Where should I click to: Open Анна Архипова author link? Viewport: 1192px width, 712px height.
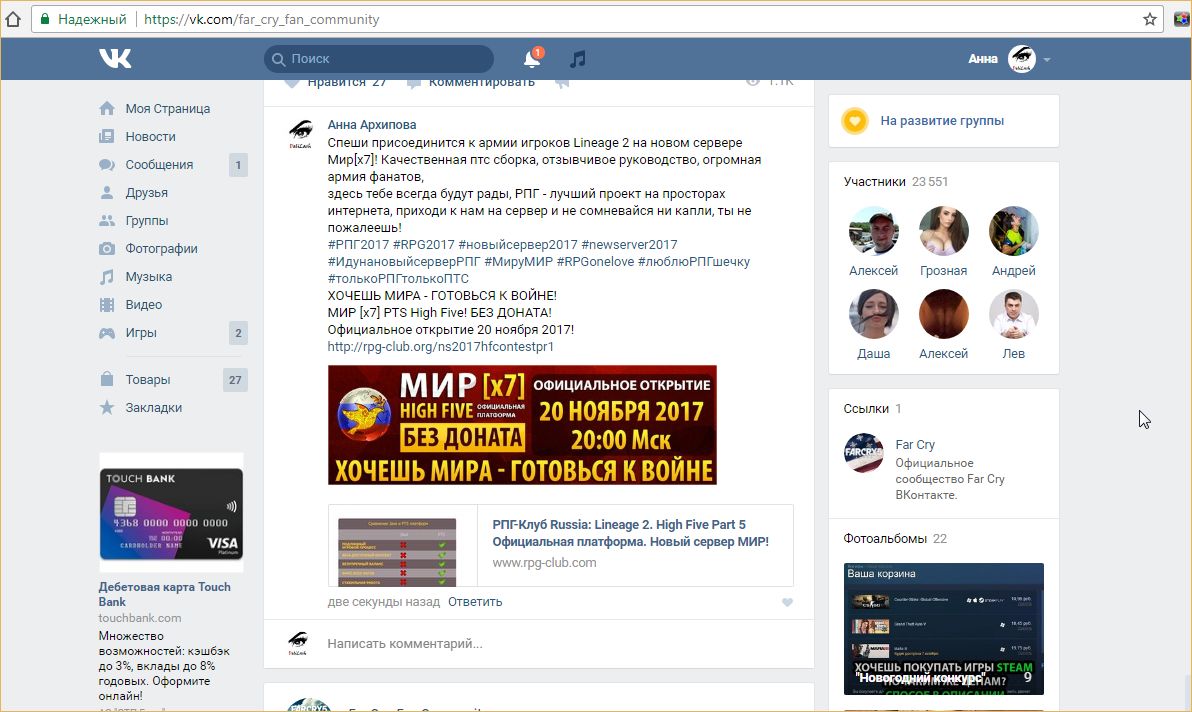372,125
